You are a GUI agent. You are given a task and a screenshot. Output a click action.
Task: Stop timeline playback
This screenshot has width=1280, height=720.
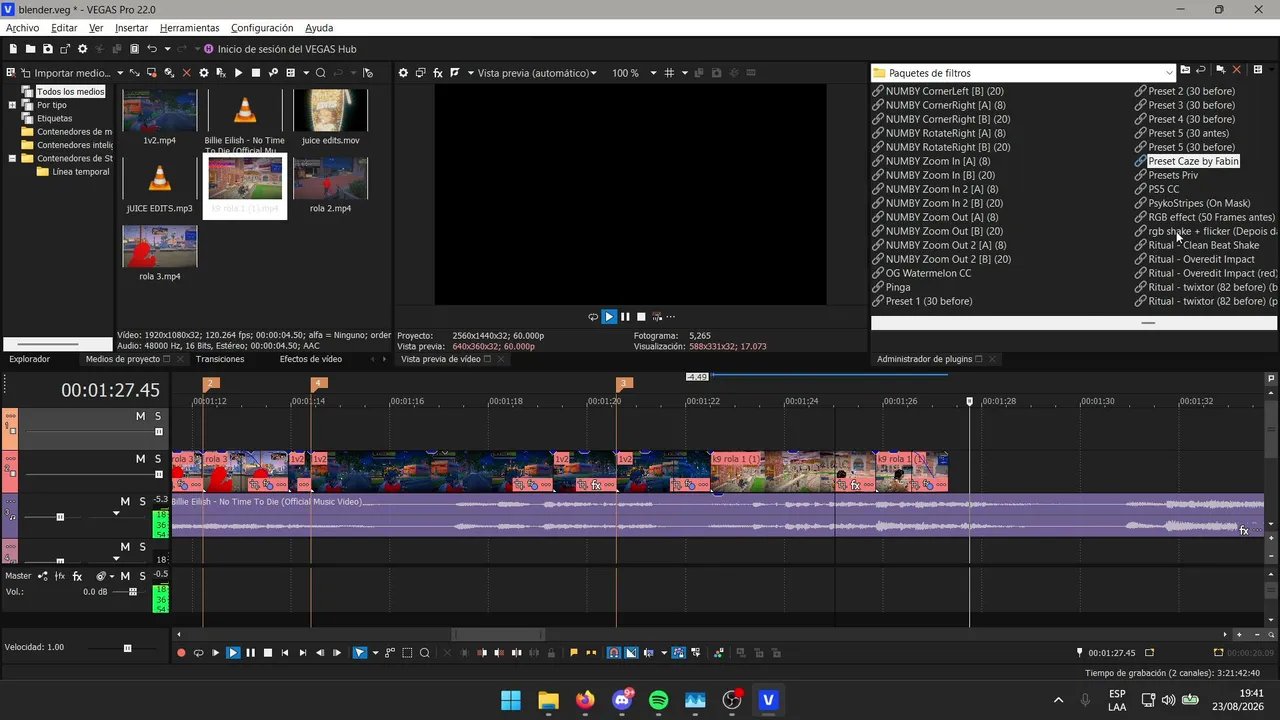267,653
